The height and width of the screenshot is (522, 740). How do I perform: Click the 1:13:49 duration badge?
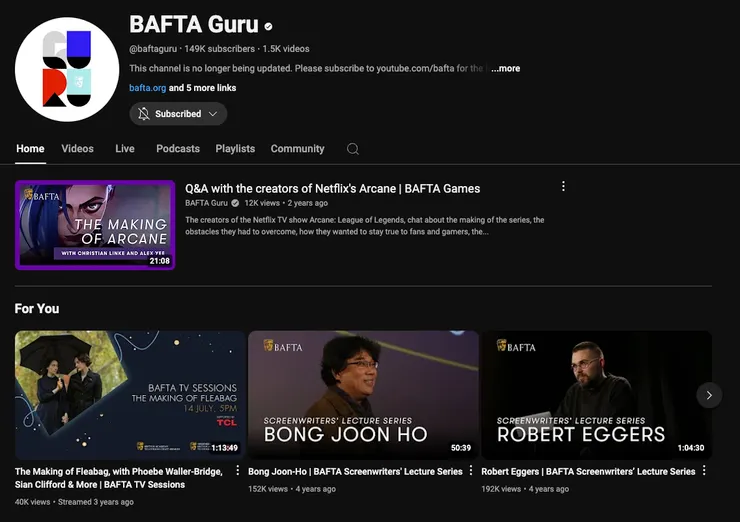coord(225,447)
